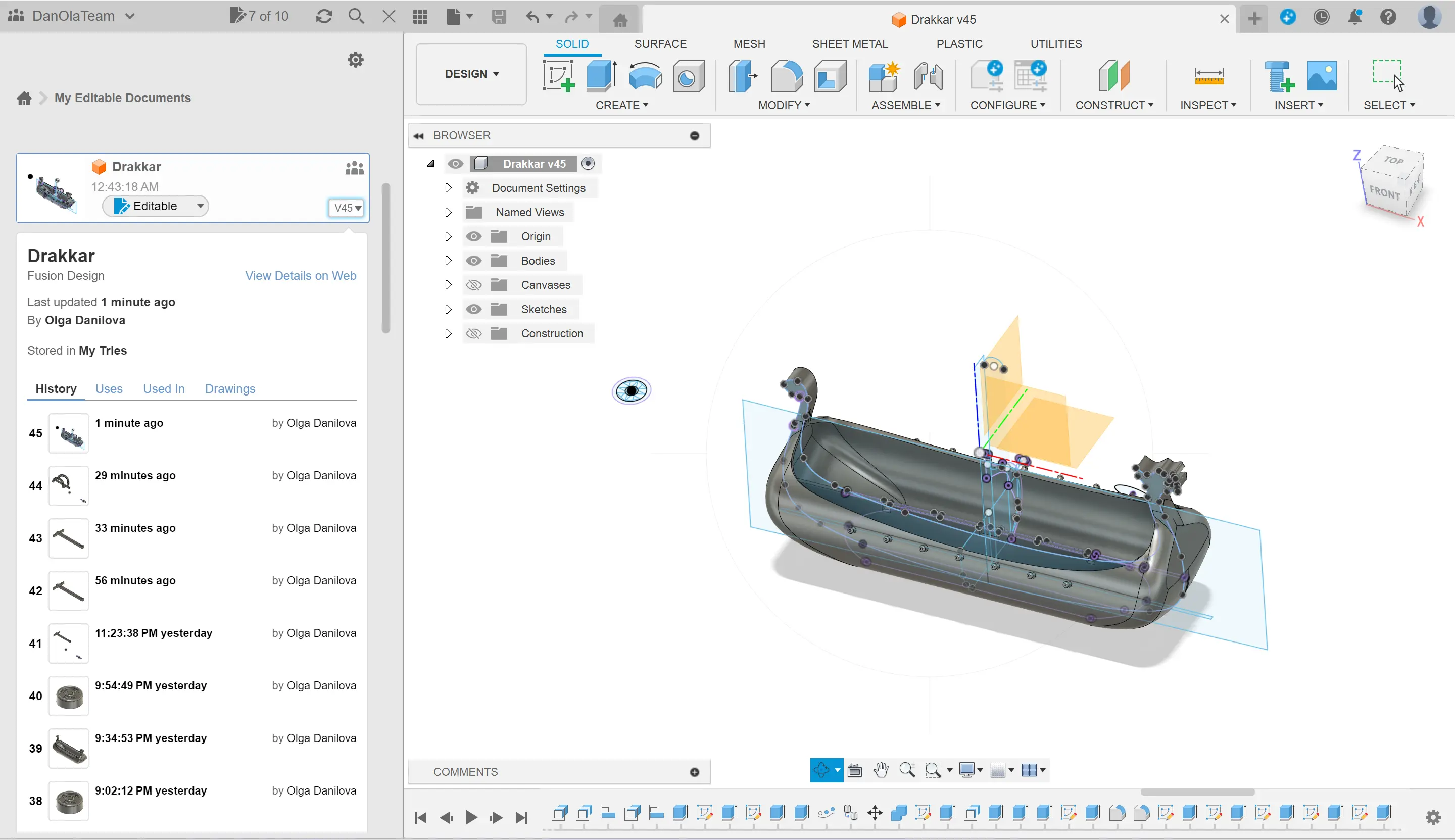Click the Save icon
Image resolution: width=1455 pixels, height=840 pixels.
[x=499, y=16]
